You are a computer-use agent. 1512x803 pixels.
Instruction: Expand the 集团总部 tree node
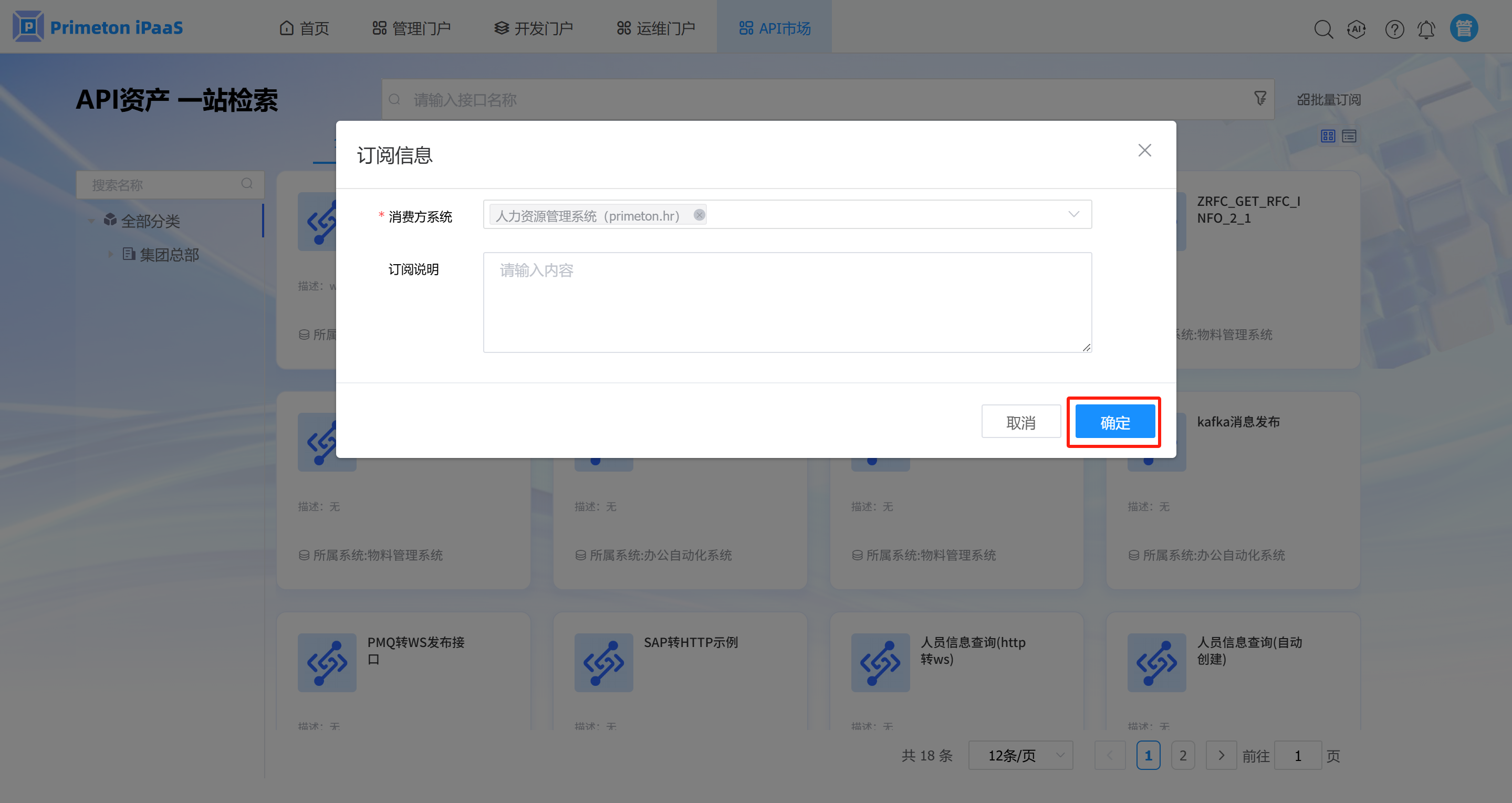pos(110,254)
